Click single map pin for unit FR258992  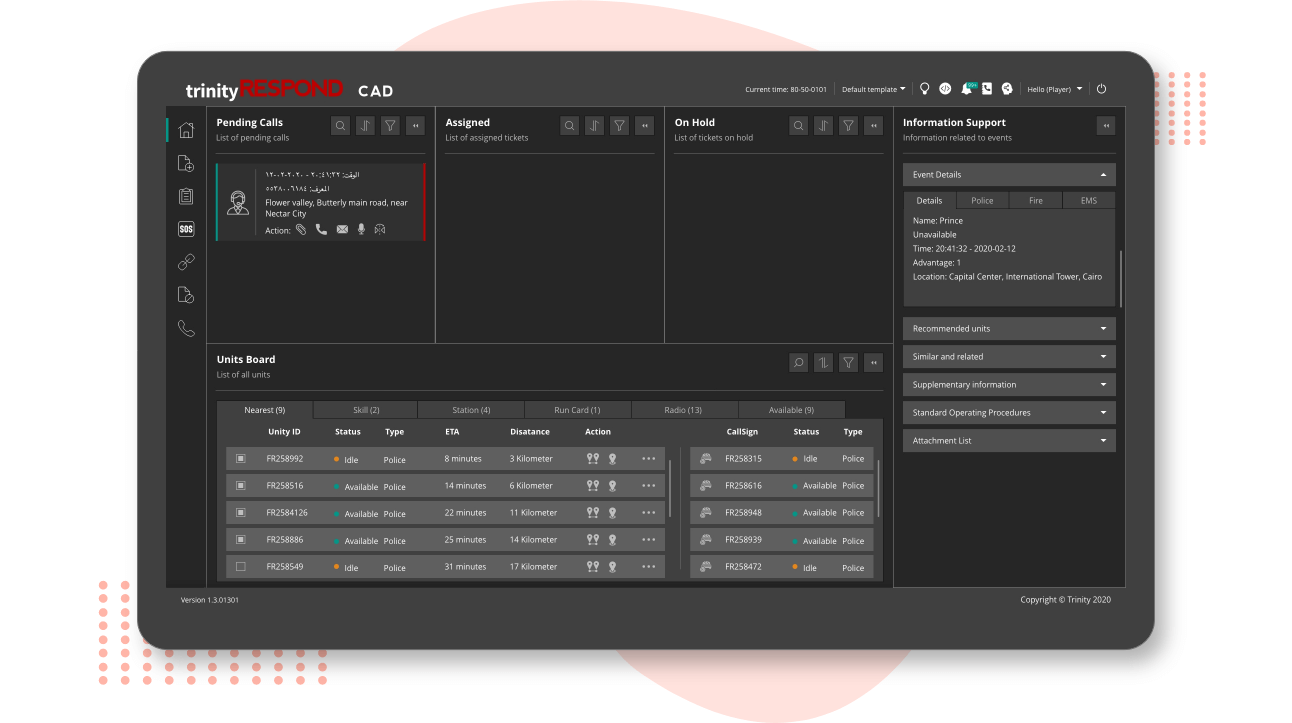click(612, 458)
